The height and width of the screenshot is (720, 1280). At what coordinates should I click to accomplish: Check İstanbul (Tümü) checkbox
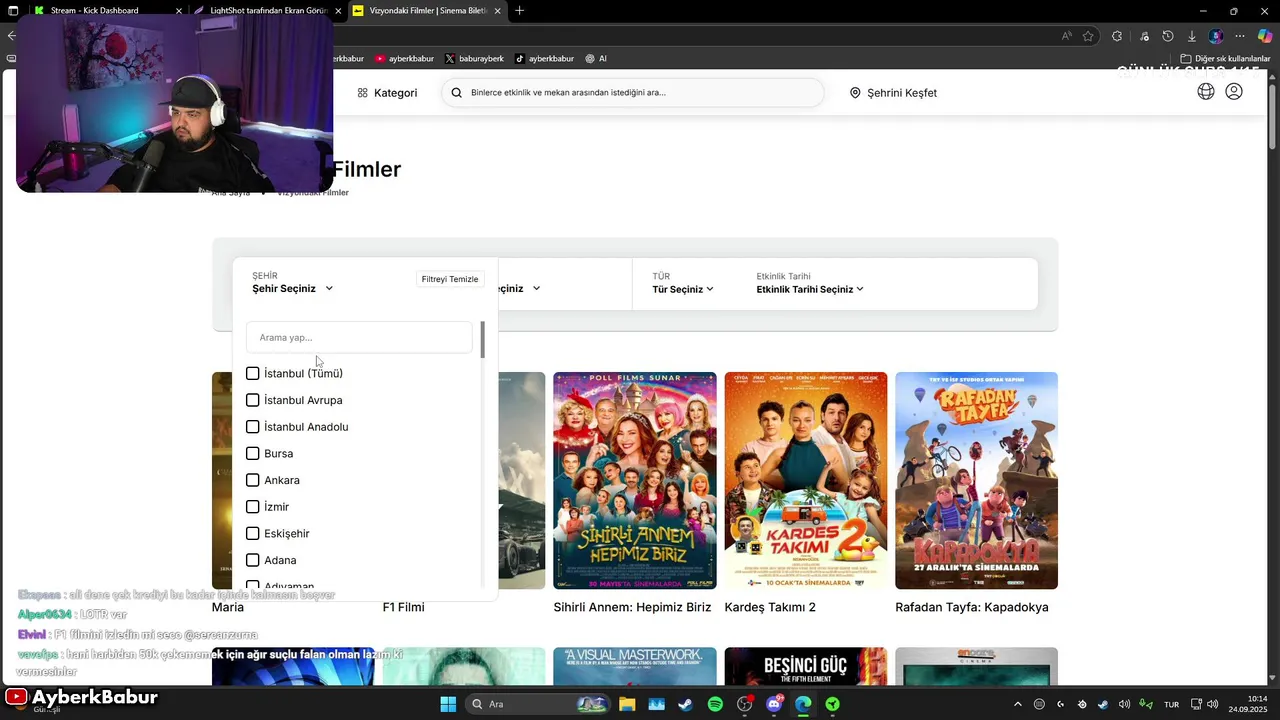(253, 373)
